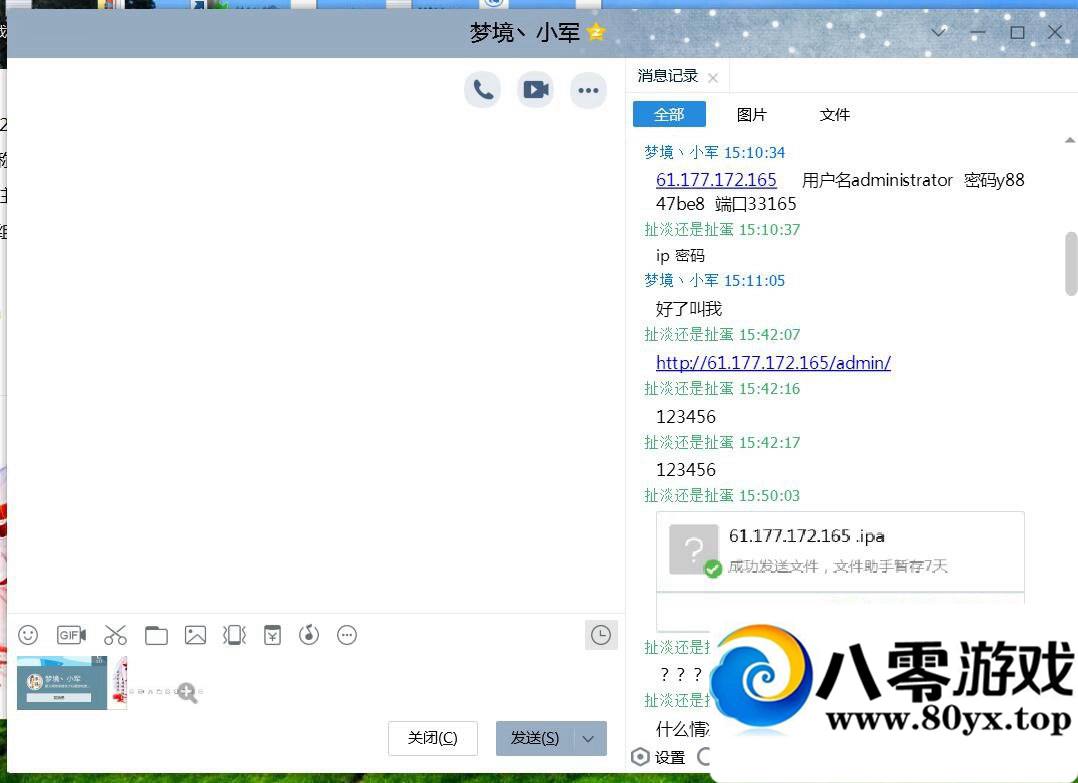Insert a GIF animation
Screen dimensions: 1078x783
(x=70, y=635)
